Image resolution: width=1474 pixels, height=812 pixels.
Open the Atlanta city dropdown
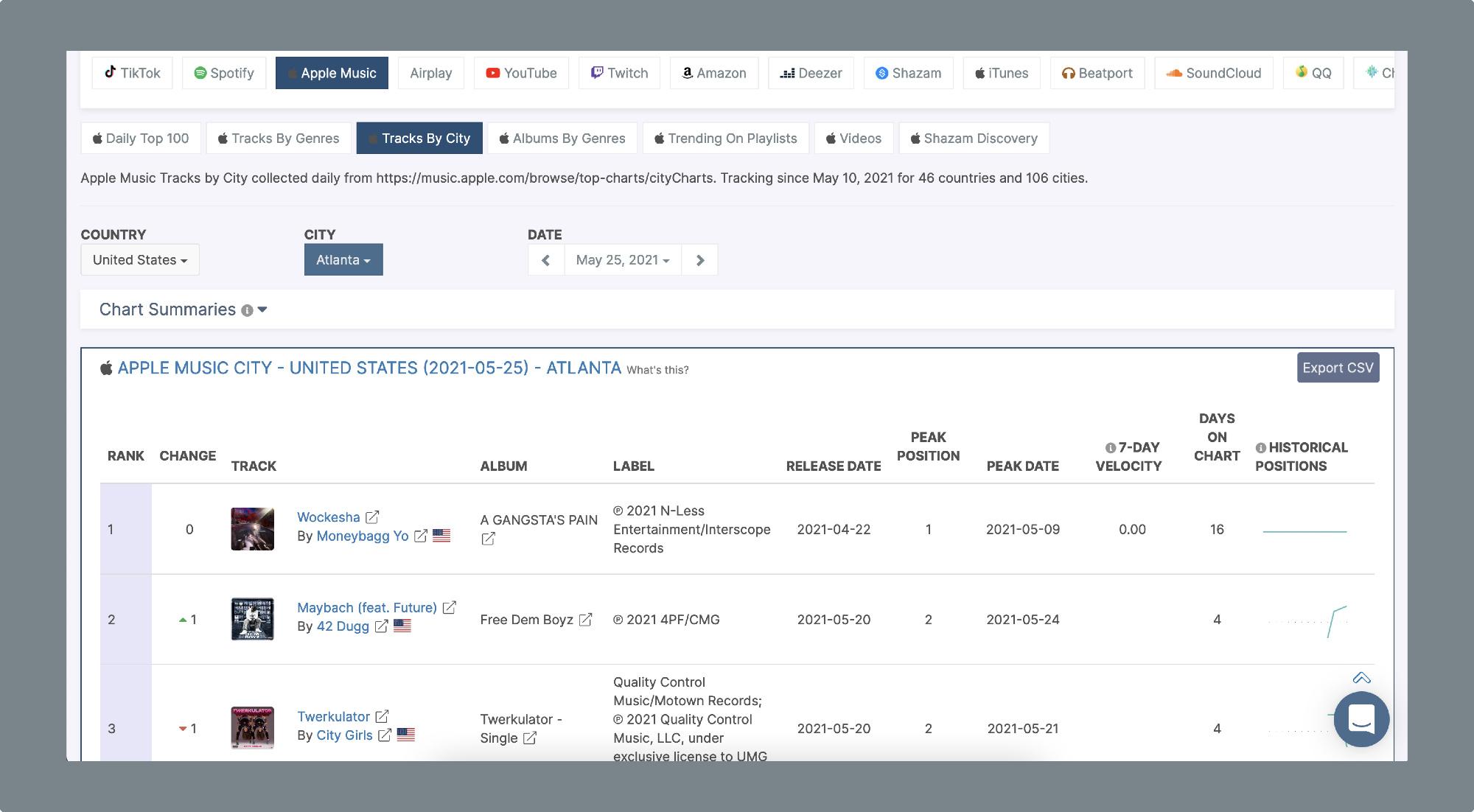click(343, 259)
